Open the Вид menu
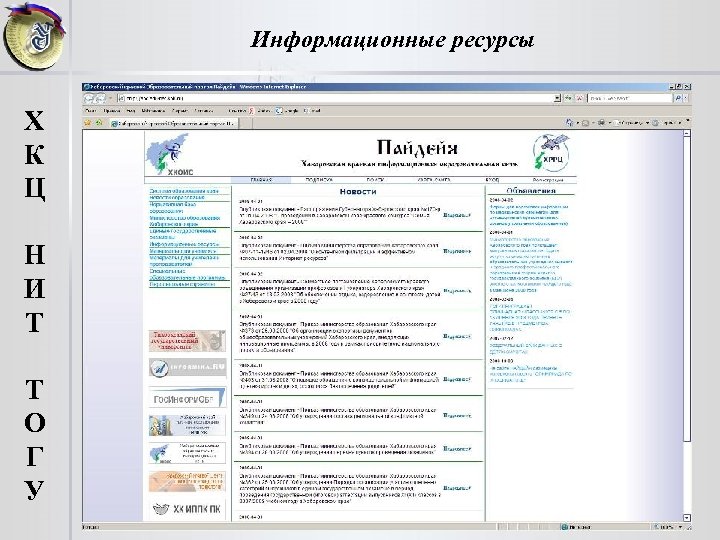The image size is (720, 540). (131, 111)
